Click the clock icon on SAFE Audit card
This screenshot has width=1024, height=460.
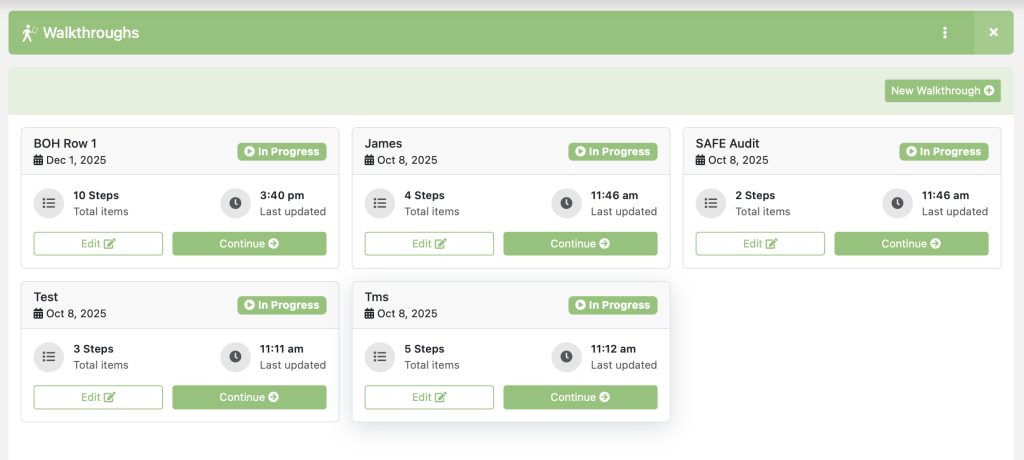click(x=897, y=203)
